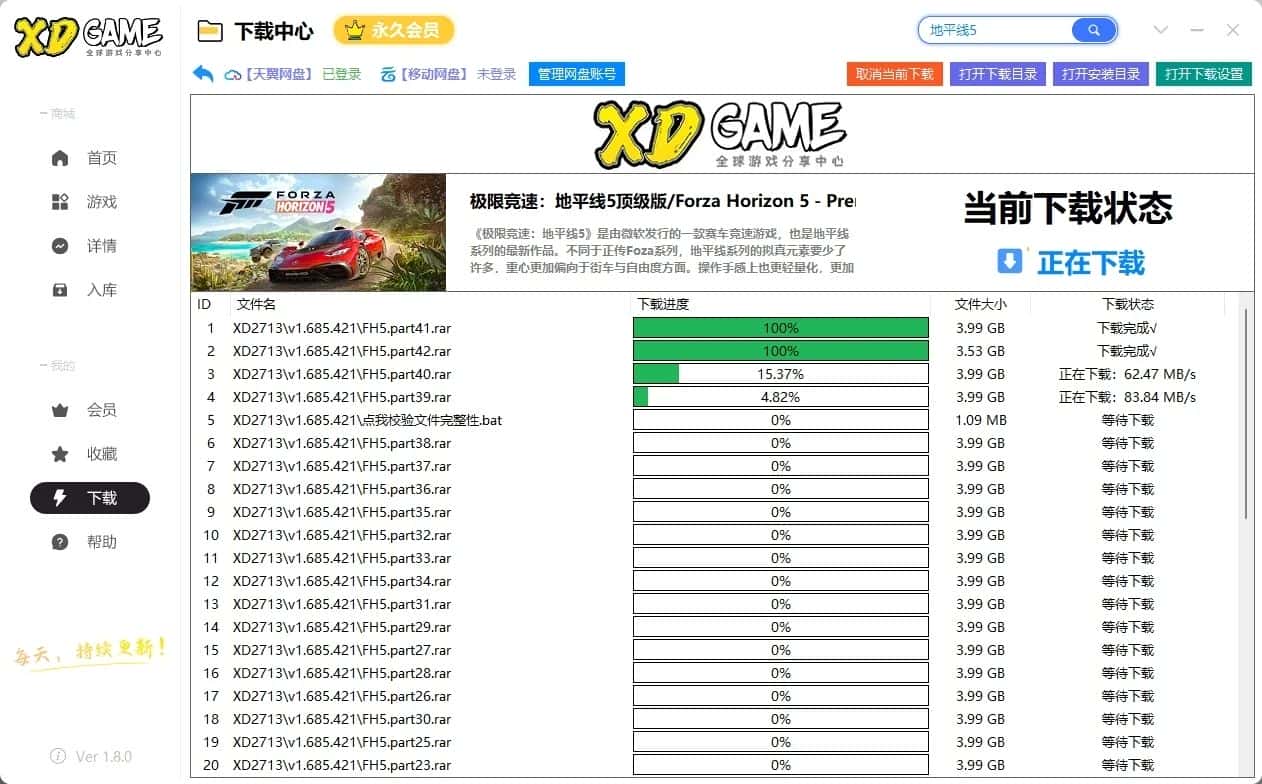Click the FH5.part41.rar progress bar

[781, 328]
